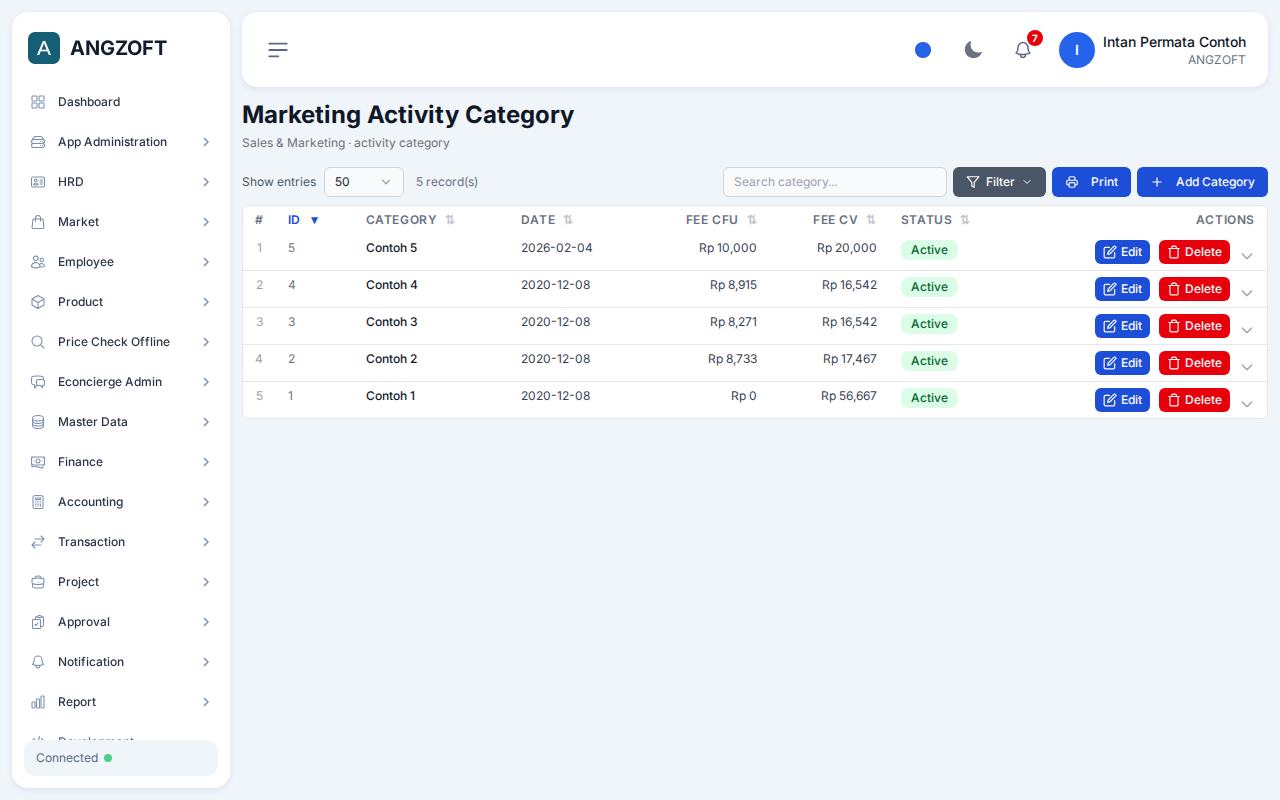Screen dimensions: 1280x800
Task: Click the Search category input field
Action: 835,182
